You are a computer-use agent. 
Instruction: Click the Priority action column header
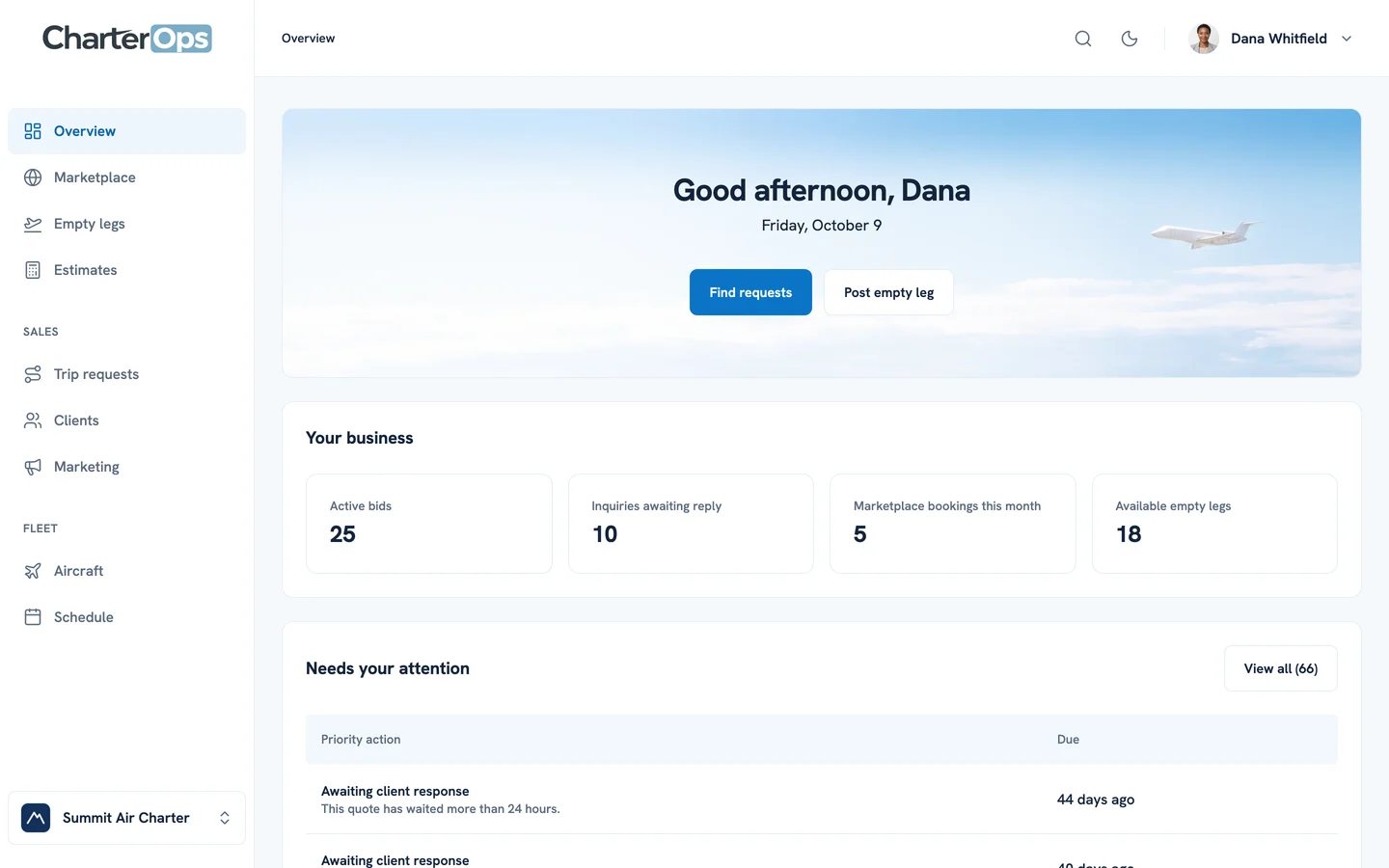point(361,740)
